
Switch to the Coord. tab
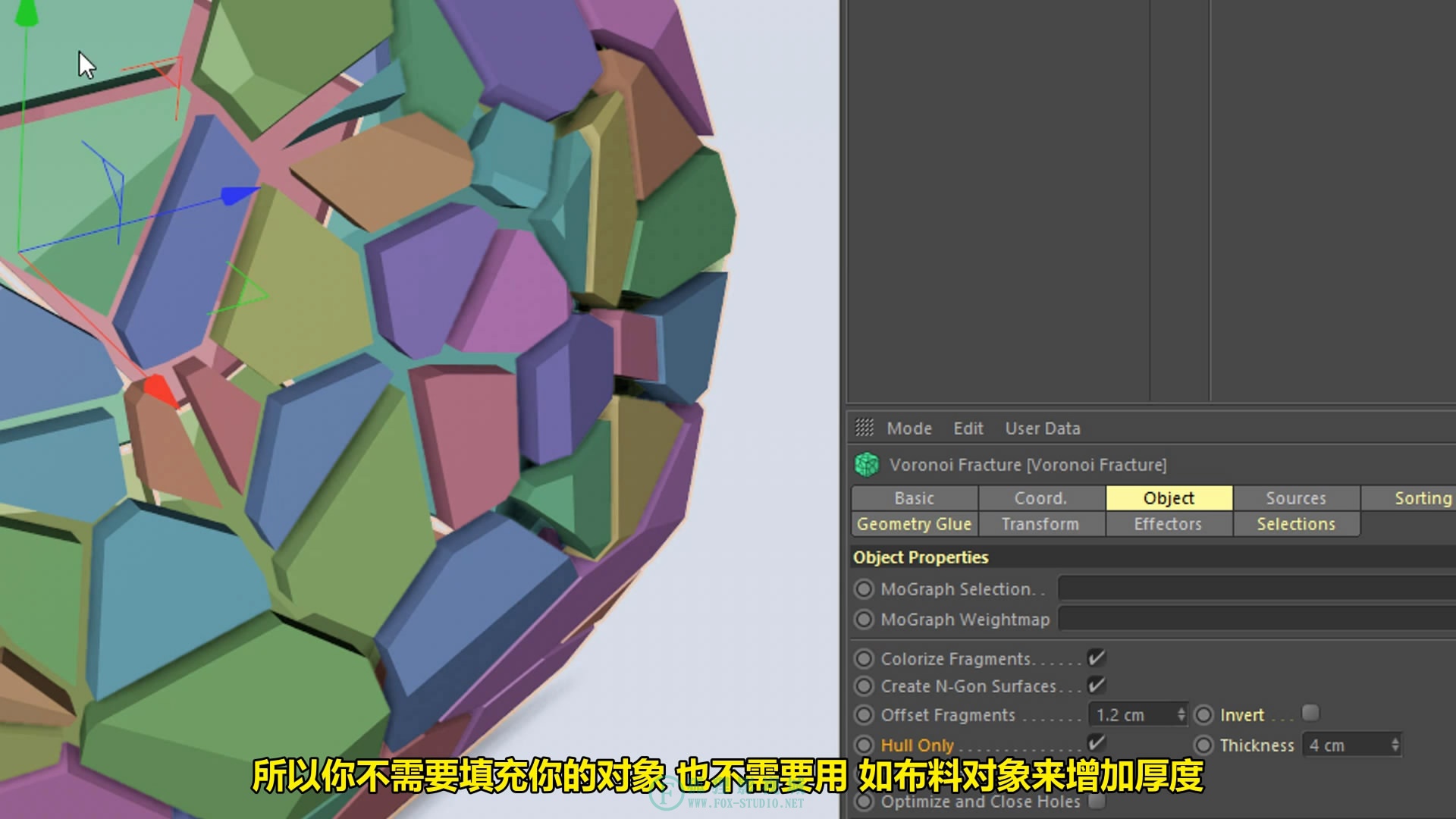[1040, 498]
